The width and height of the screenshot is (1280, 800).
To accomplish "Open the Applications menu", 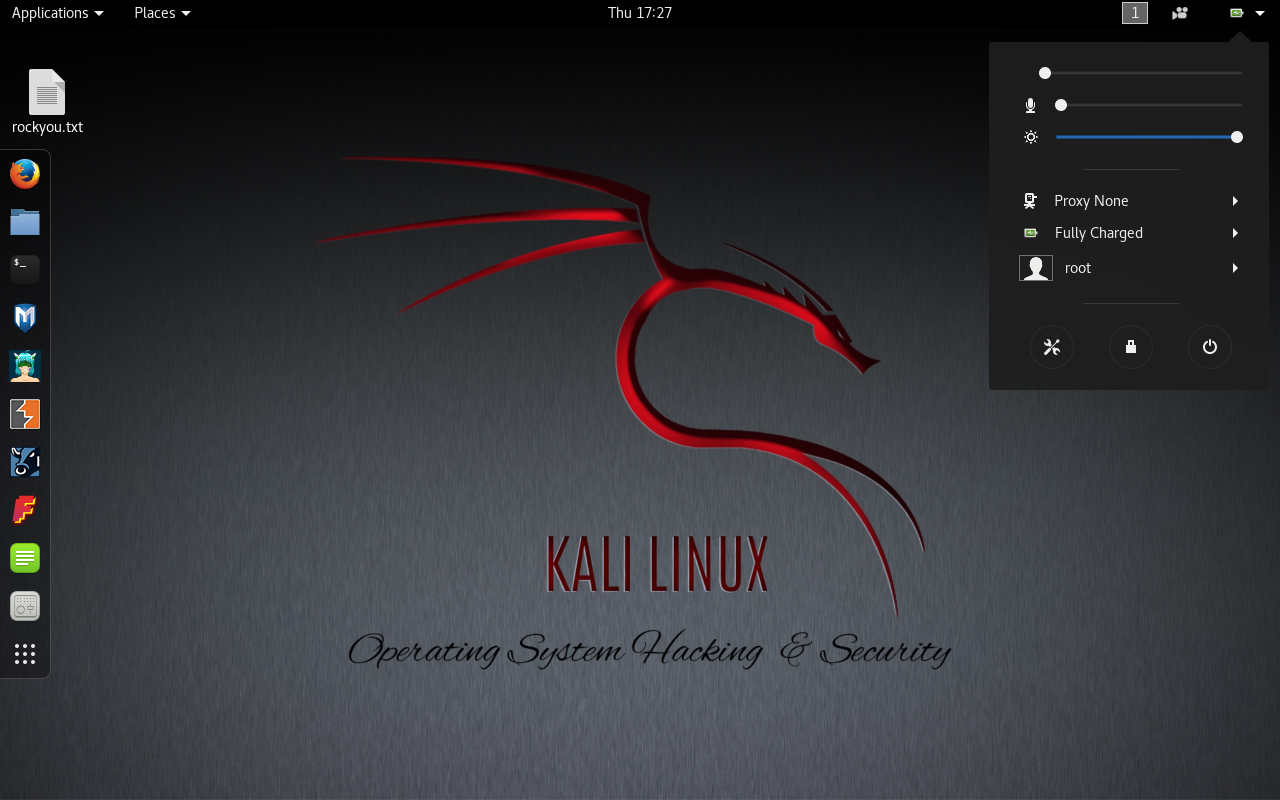I will [57, 13].
